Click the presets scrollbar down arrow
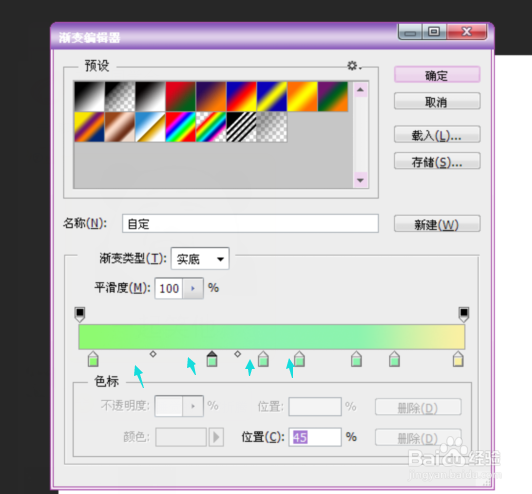Screen dimensions: 532x494 click(360, 180)
